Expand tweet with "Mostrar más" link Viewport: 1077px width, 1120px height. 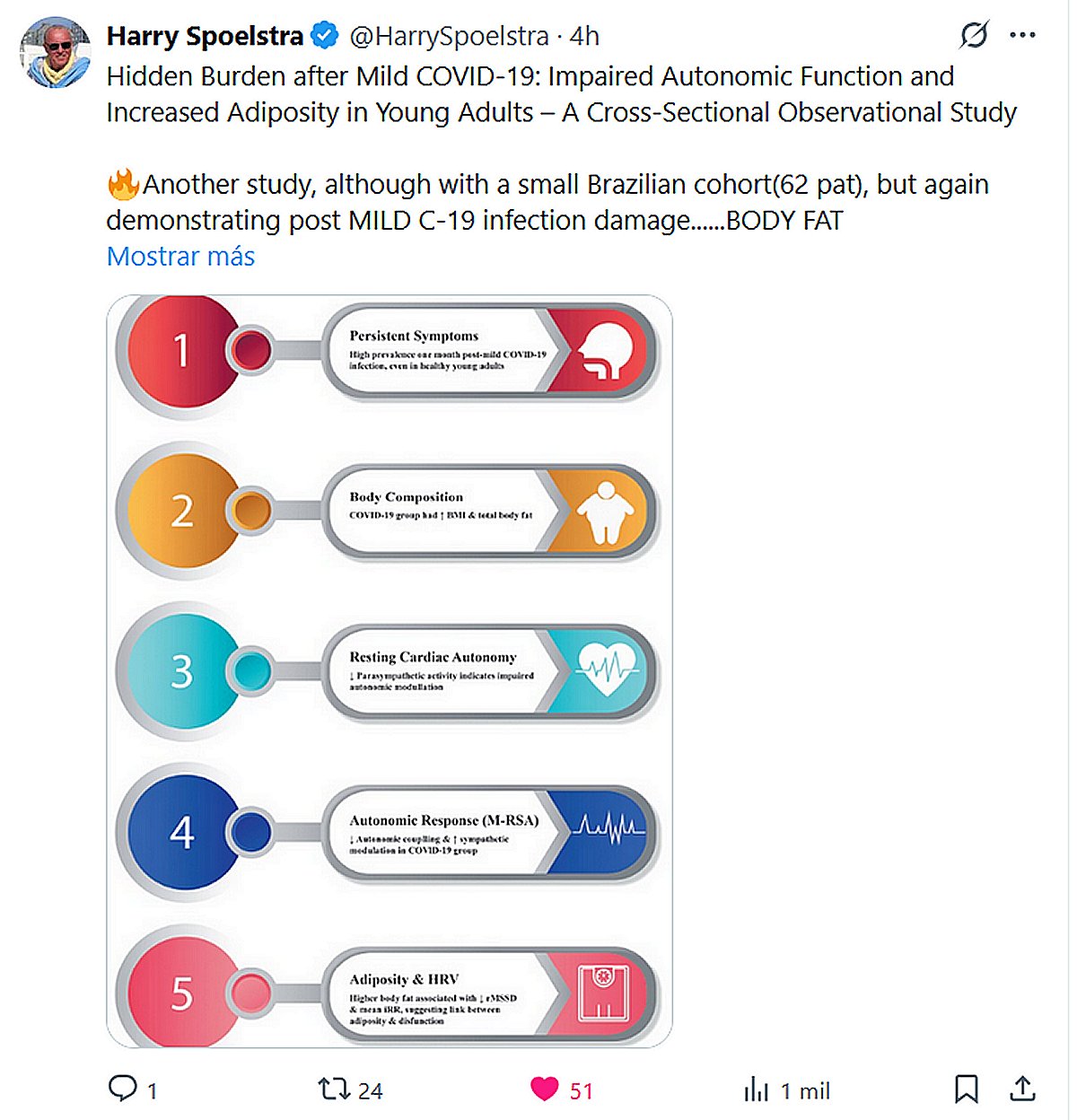click(x=180, y=257)
